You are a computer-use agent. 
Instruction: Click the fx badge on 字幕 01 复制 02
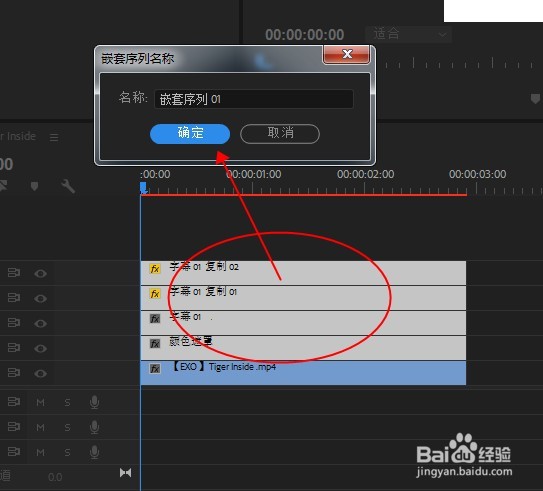coord(155,269)
